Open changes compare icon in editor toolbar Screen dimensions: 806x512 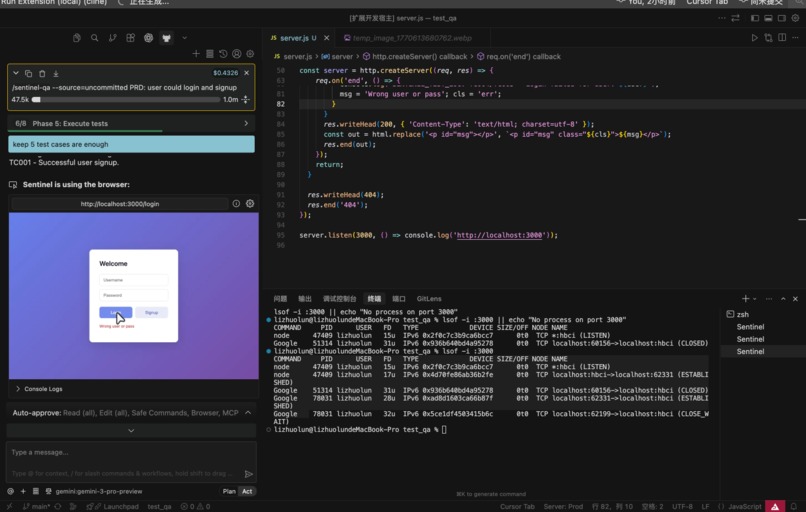click(768, 38)
